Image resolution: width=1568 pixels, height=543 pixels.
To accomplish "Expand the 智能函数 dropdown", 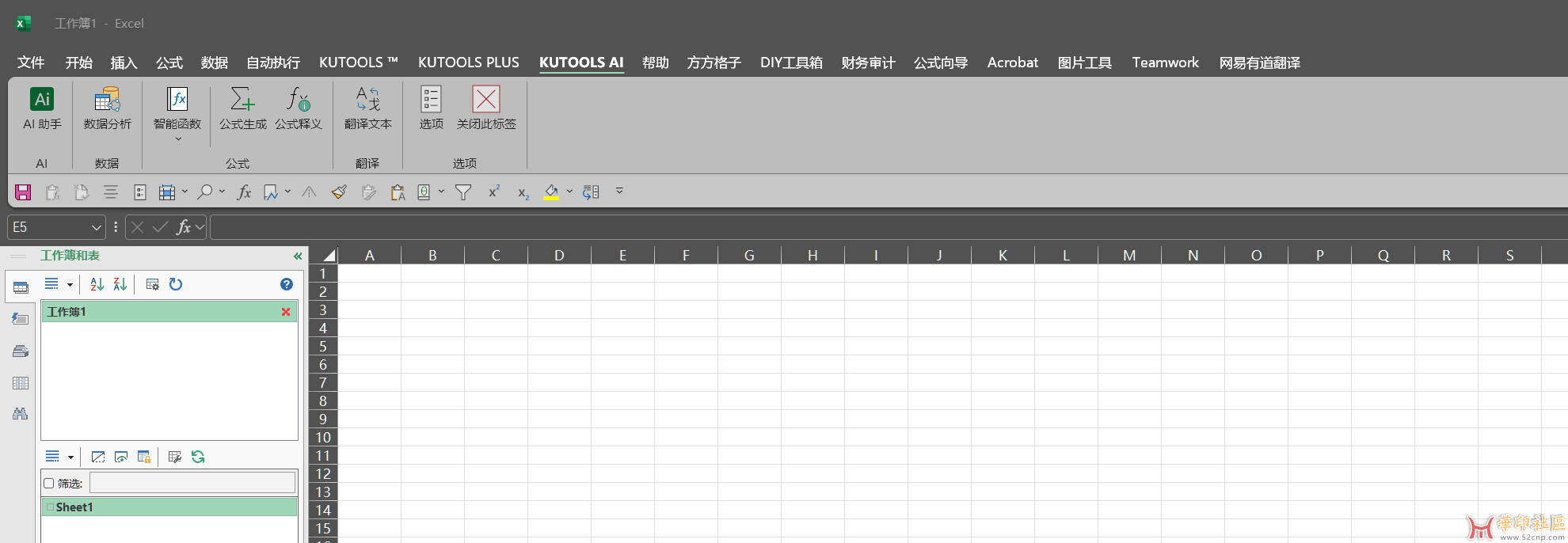I will 177,139.
